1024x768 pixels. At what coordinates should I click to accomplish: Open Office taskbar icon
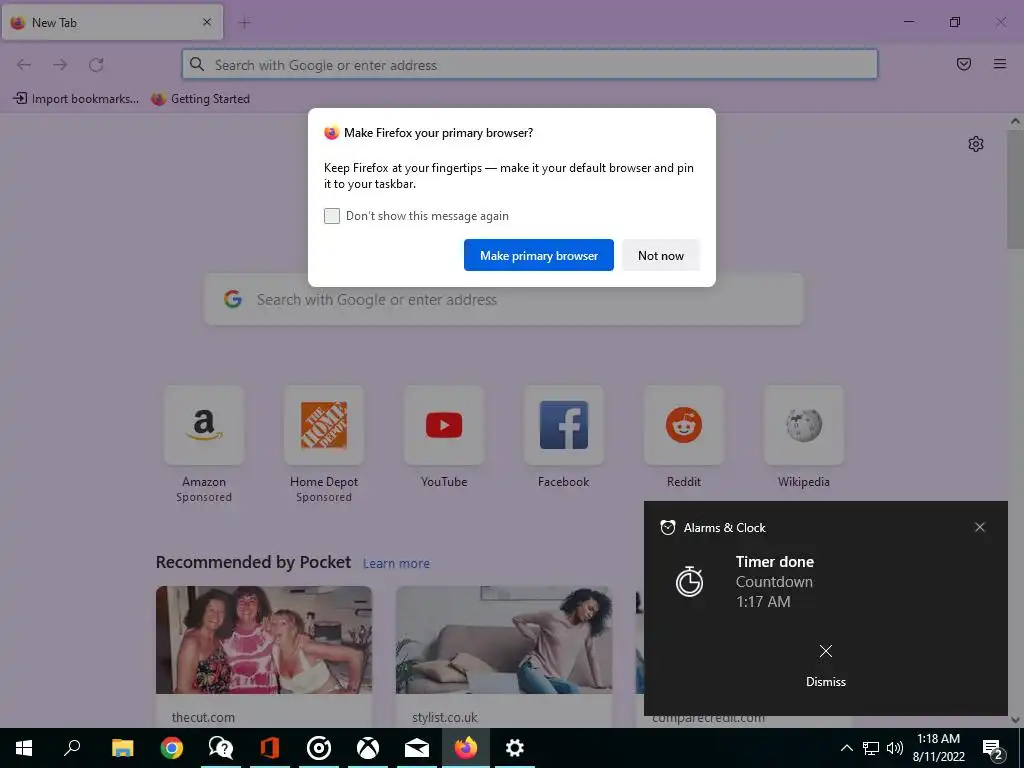pyautogui.click(x=270, y=748)
